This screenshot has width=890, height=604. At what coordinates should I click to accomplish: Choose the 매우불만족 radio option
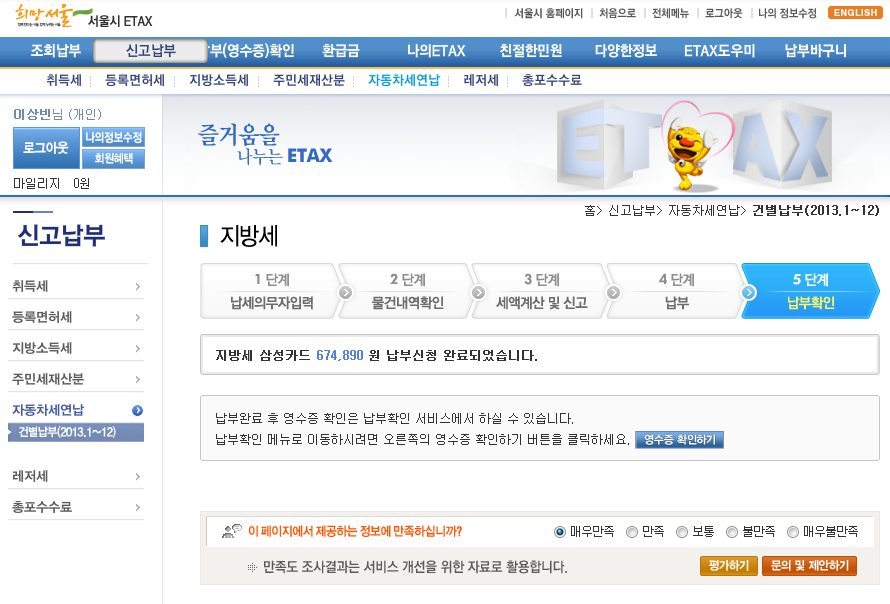pyautogui.click(x=793, y=532)
